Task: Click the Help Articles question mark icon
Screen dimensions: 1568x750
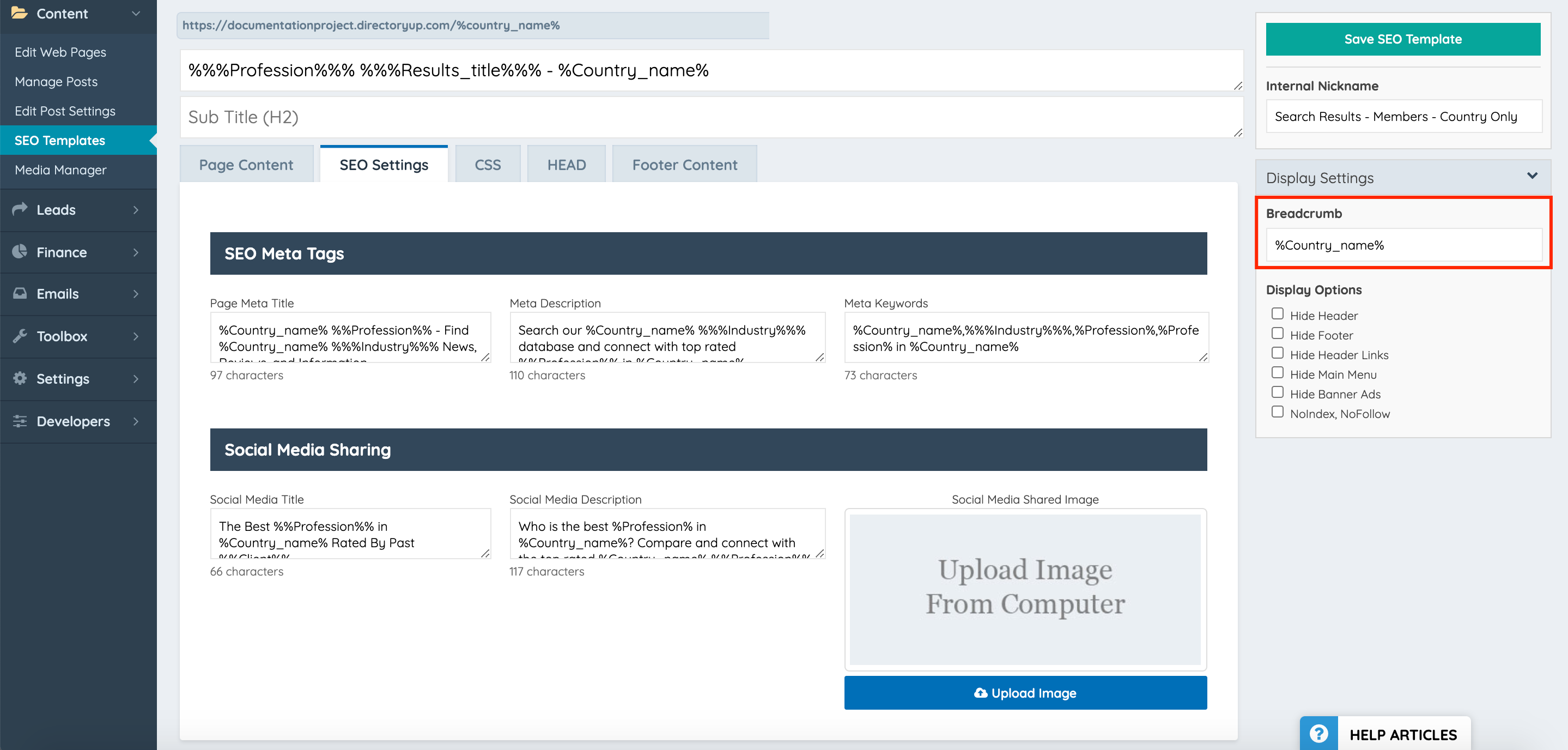Action: click(x=1318, y=734)
